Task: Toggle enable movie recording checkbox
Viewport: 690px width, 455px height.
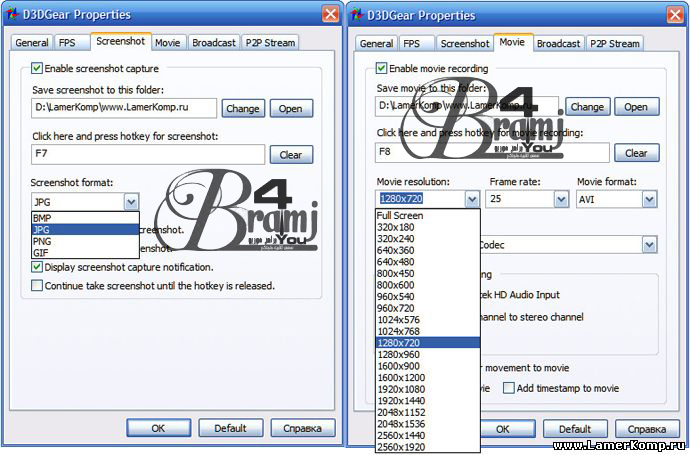Action: (381, 69)
